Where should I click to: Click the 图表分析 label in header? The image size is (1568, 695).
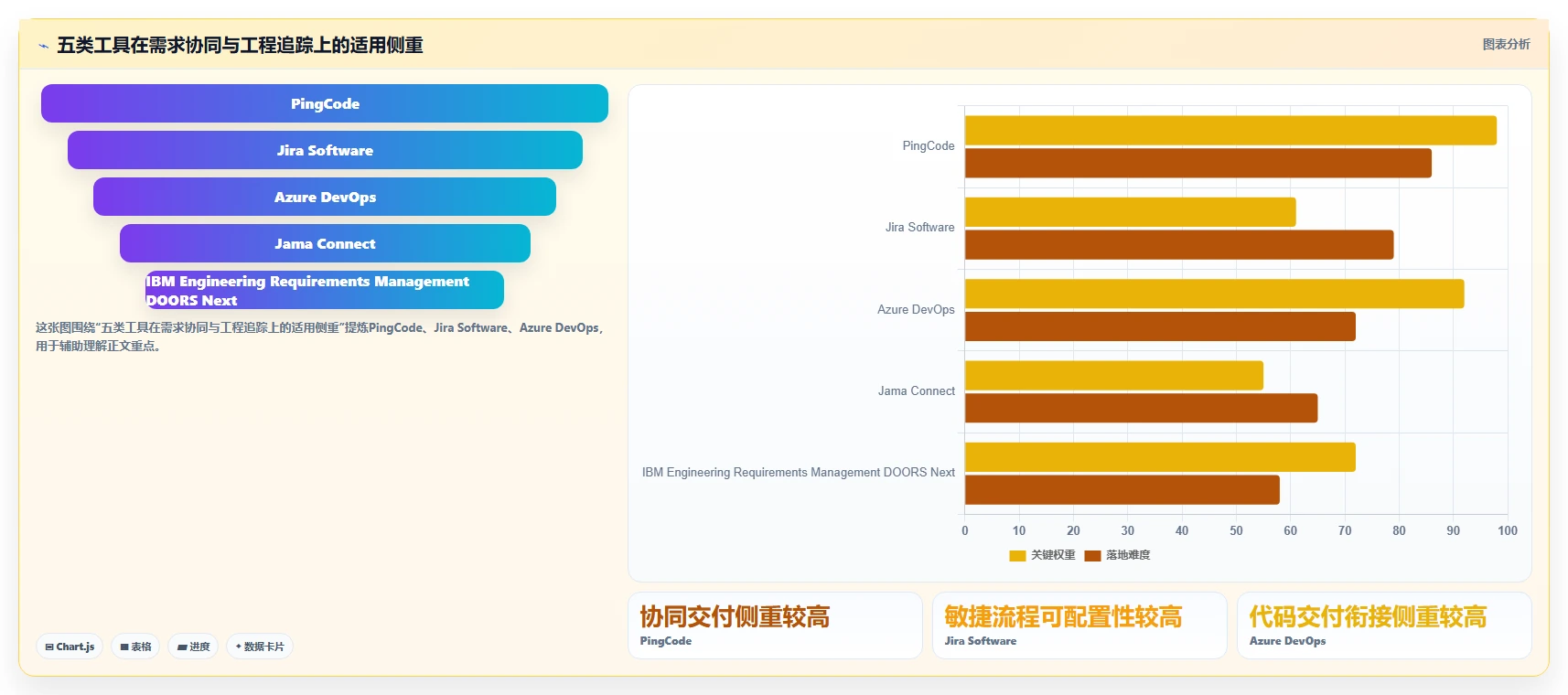point(1506,44)
